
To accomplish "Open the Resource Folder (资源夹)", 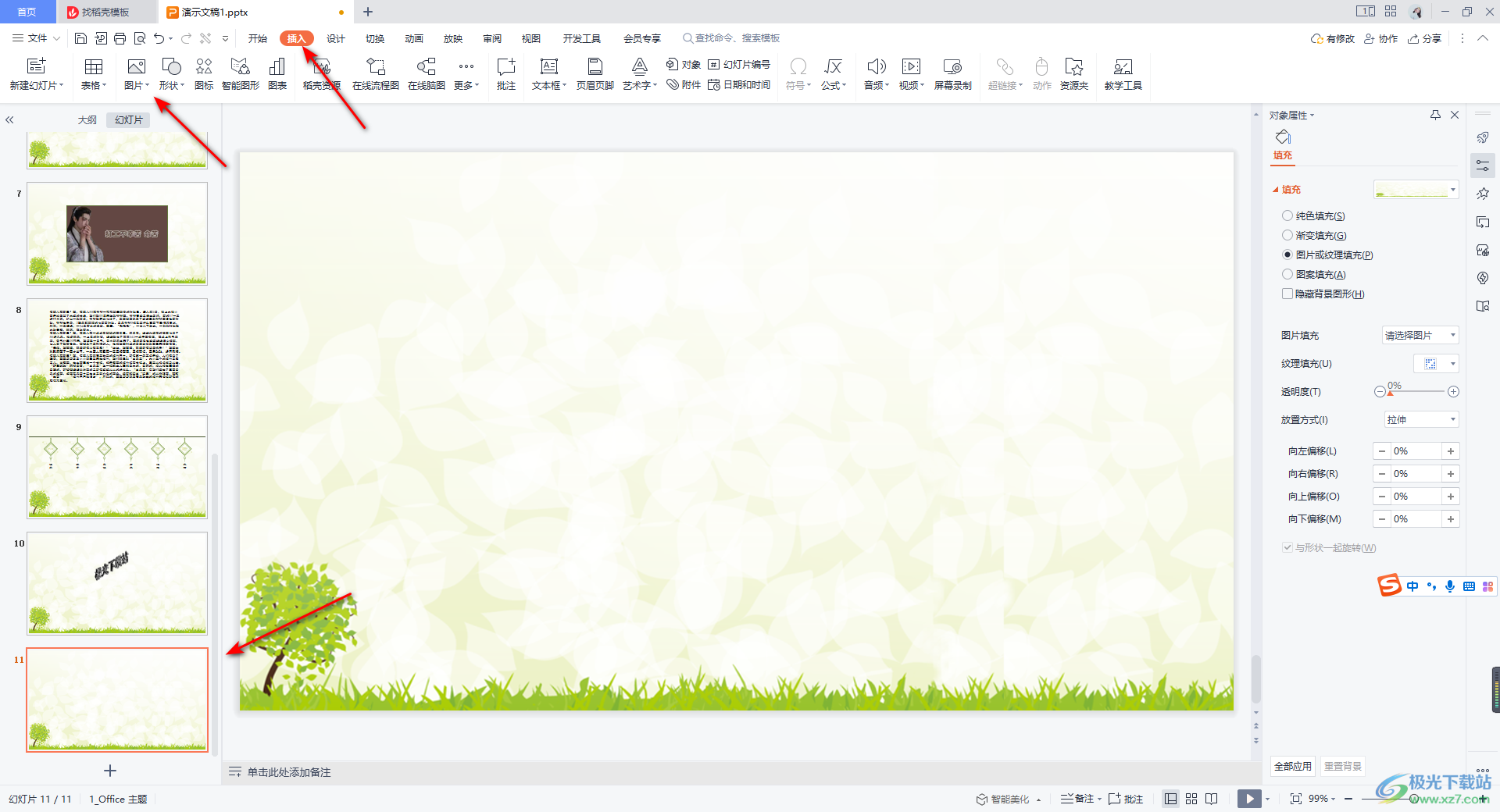I will [x=1074, y=74].
